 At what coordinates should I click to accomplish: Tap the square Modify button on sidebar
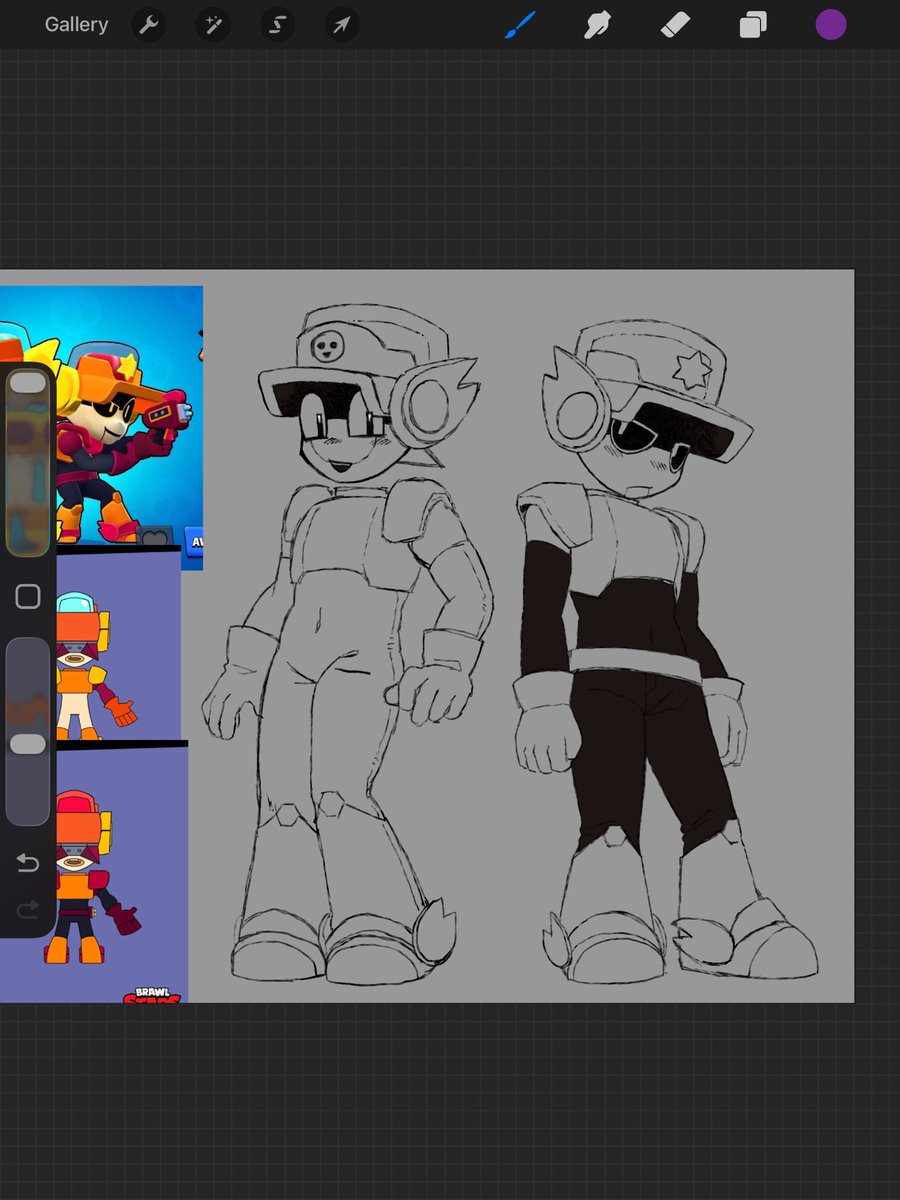coord(28,597)
